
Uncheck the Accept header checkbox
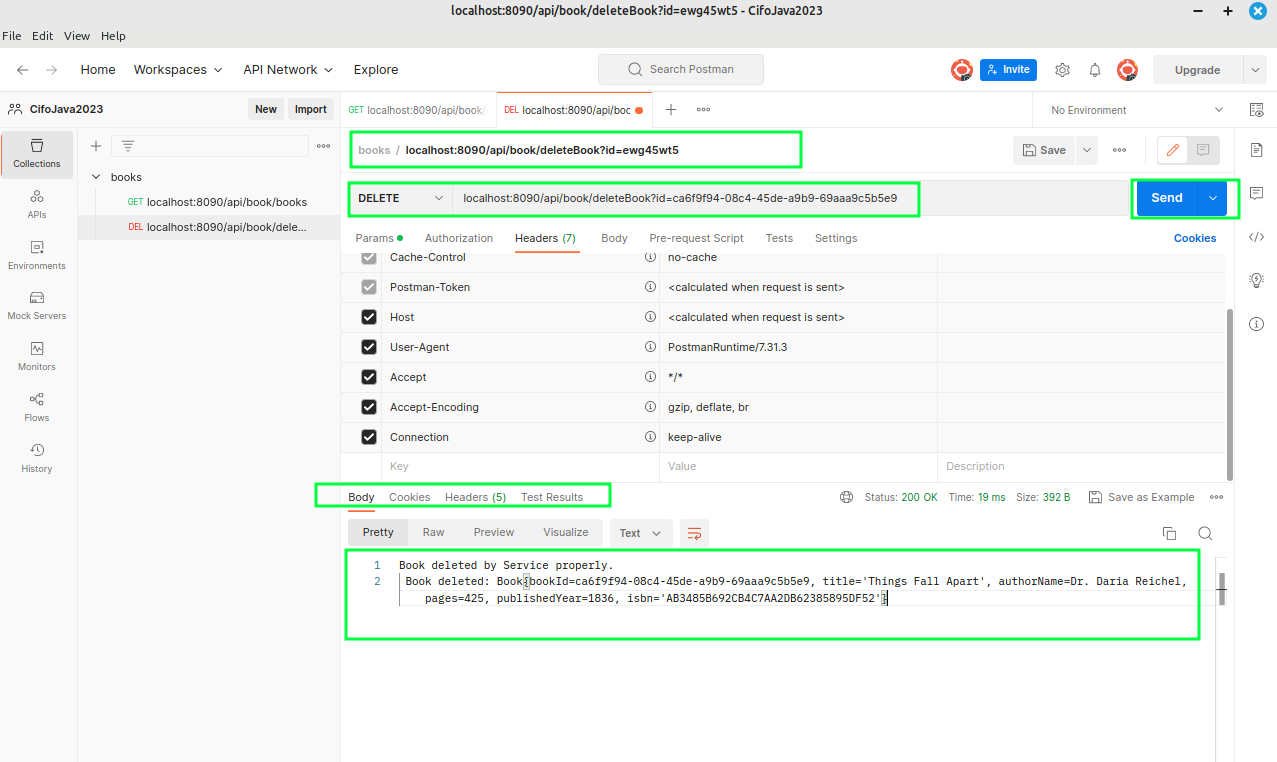(369, 377)
